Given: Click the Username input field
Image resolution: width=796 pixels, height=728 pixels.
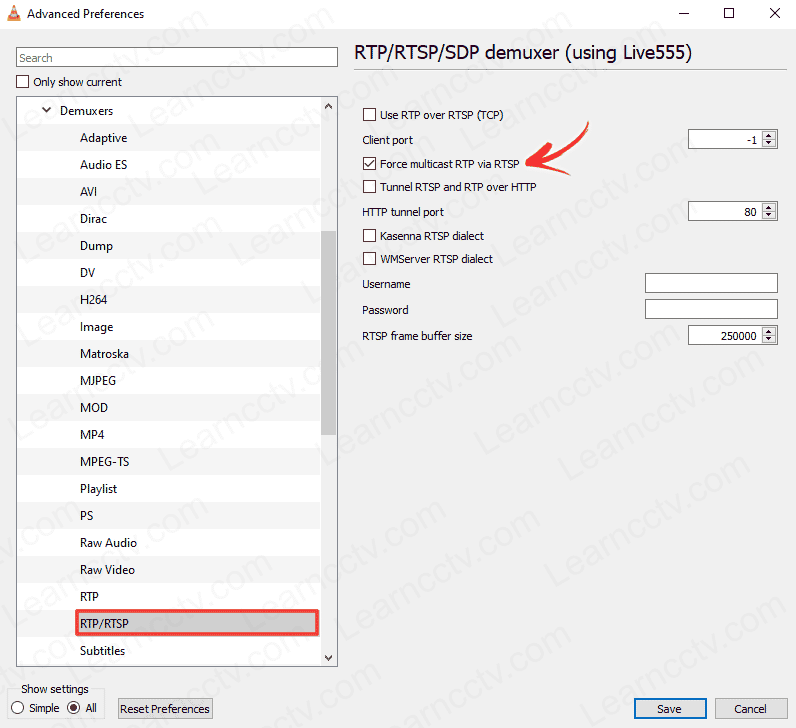Looking at the screenshot, I should (711, 284).
